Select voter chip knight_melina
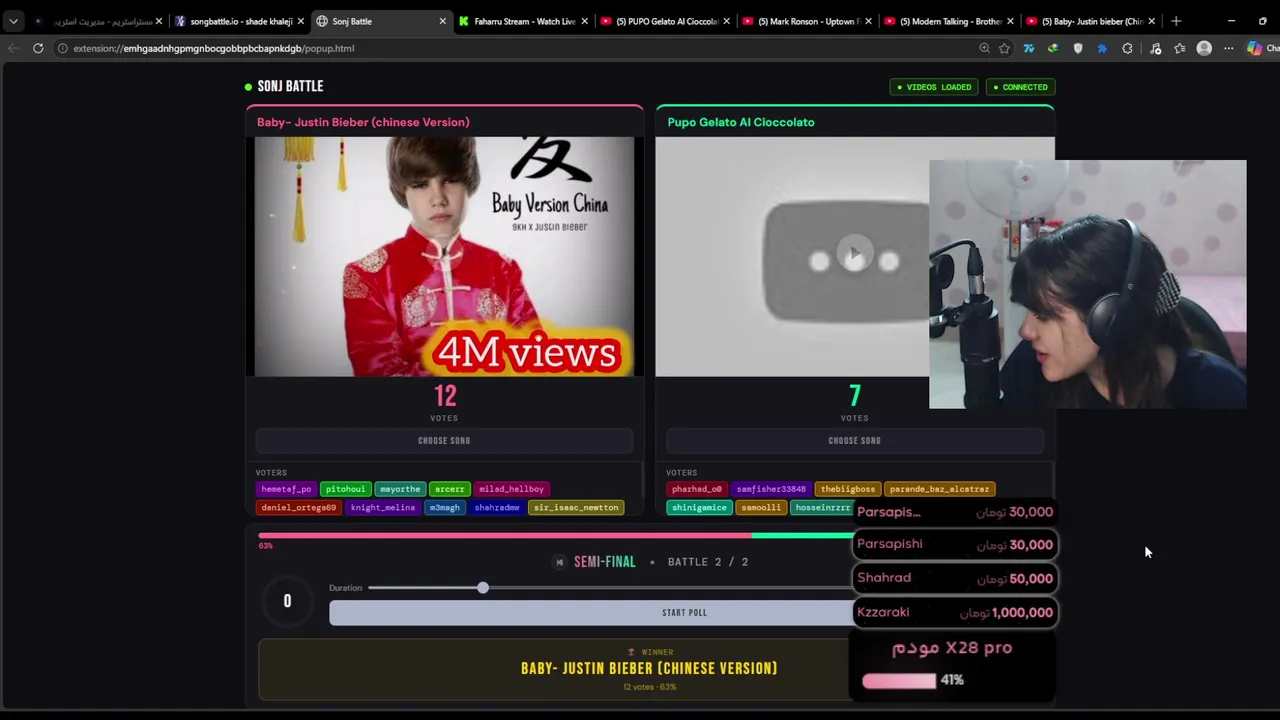 tap(383, 508)
